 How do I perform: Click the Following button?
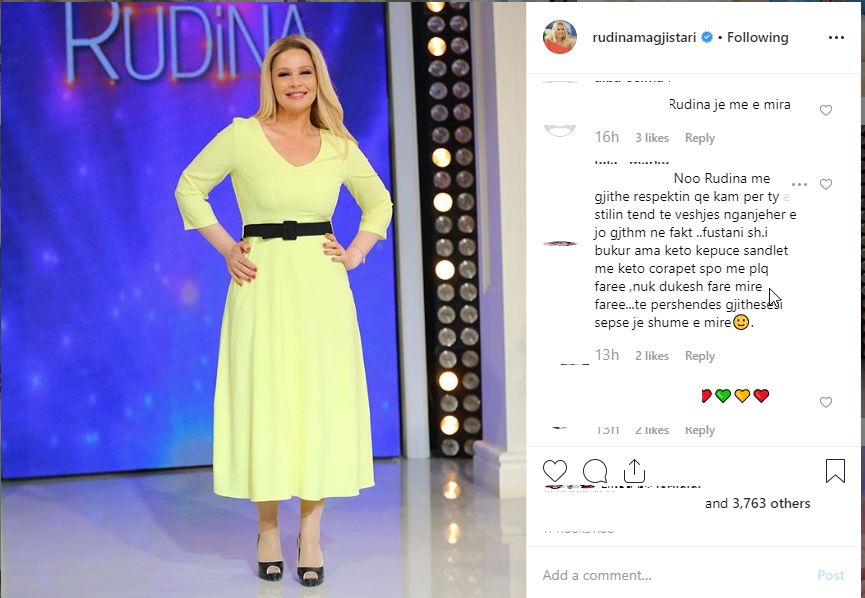(x=757, y=38)
